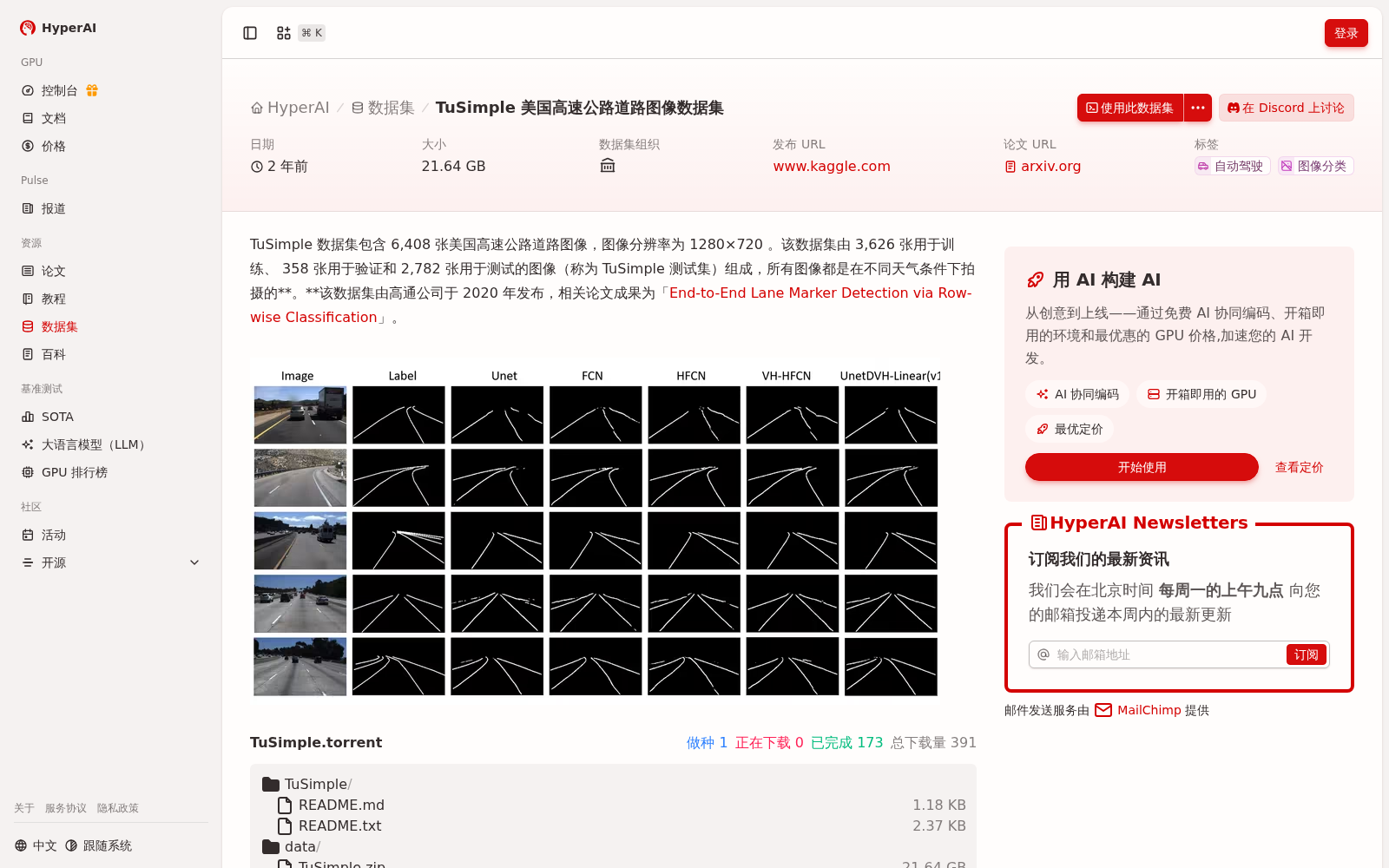This screenshot has width=1389, height=868.
Task: Click the gift icon next to 控制台
Action: pyautogui.click(x=92, y=90)
